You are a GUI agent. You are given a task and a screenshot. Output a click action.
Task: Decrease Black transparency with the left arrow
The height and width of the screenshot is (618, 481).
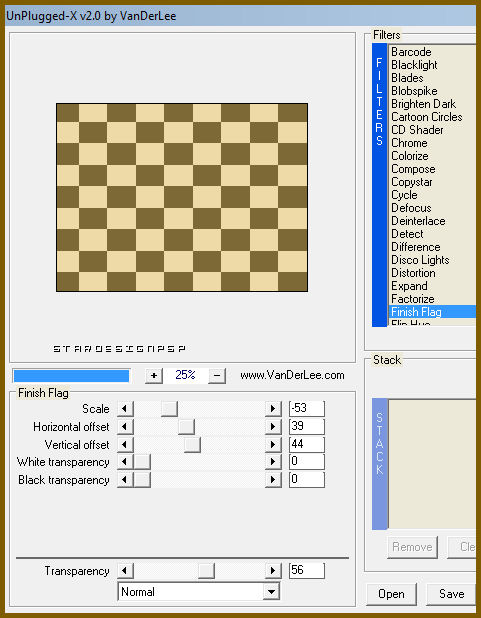(125, 480)
